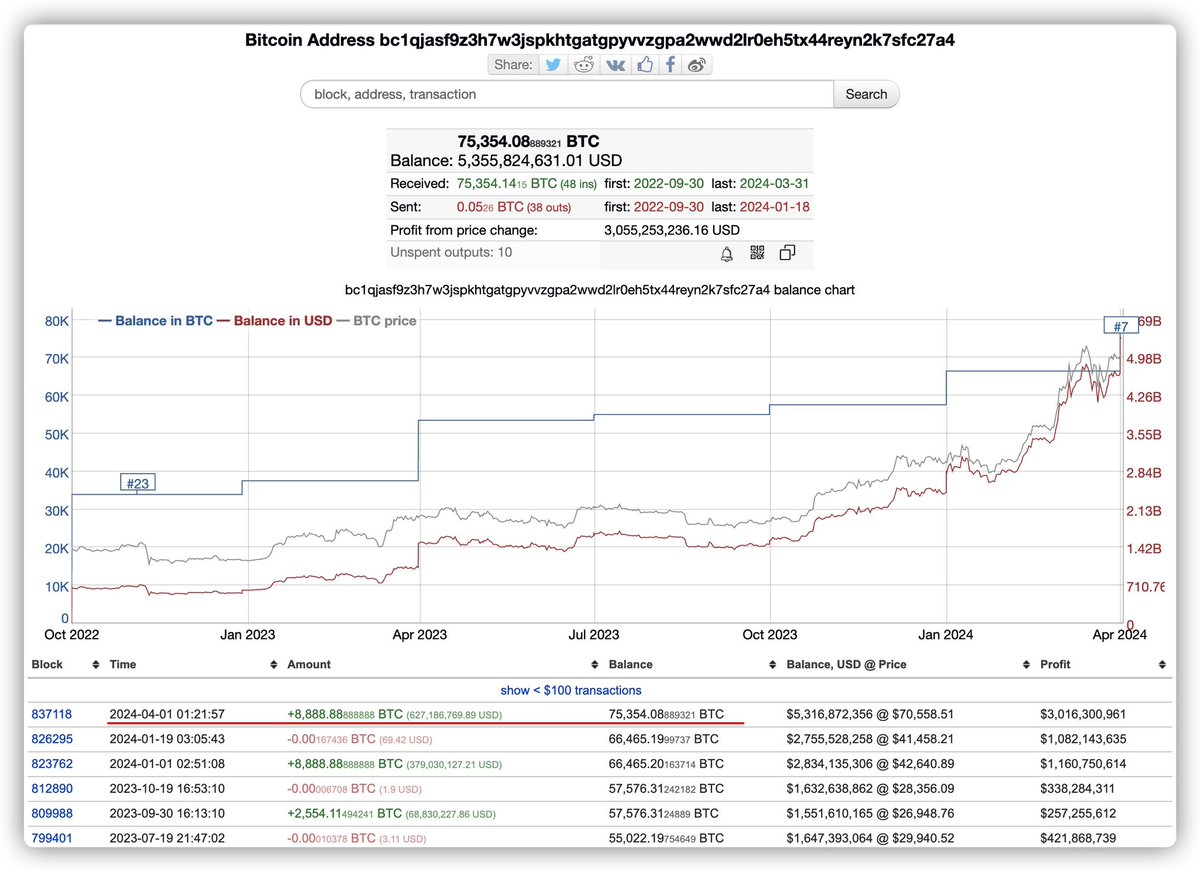Click balance 55,022.19754649 BTC cell

pyautogui.click(x=665, y=838)
